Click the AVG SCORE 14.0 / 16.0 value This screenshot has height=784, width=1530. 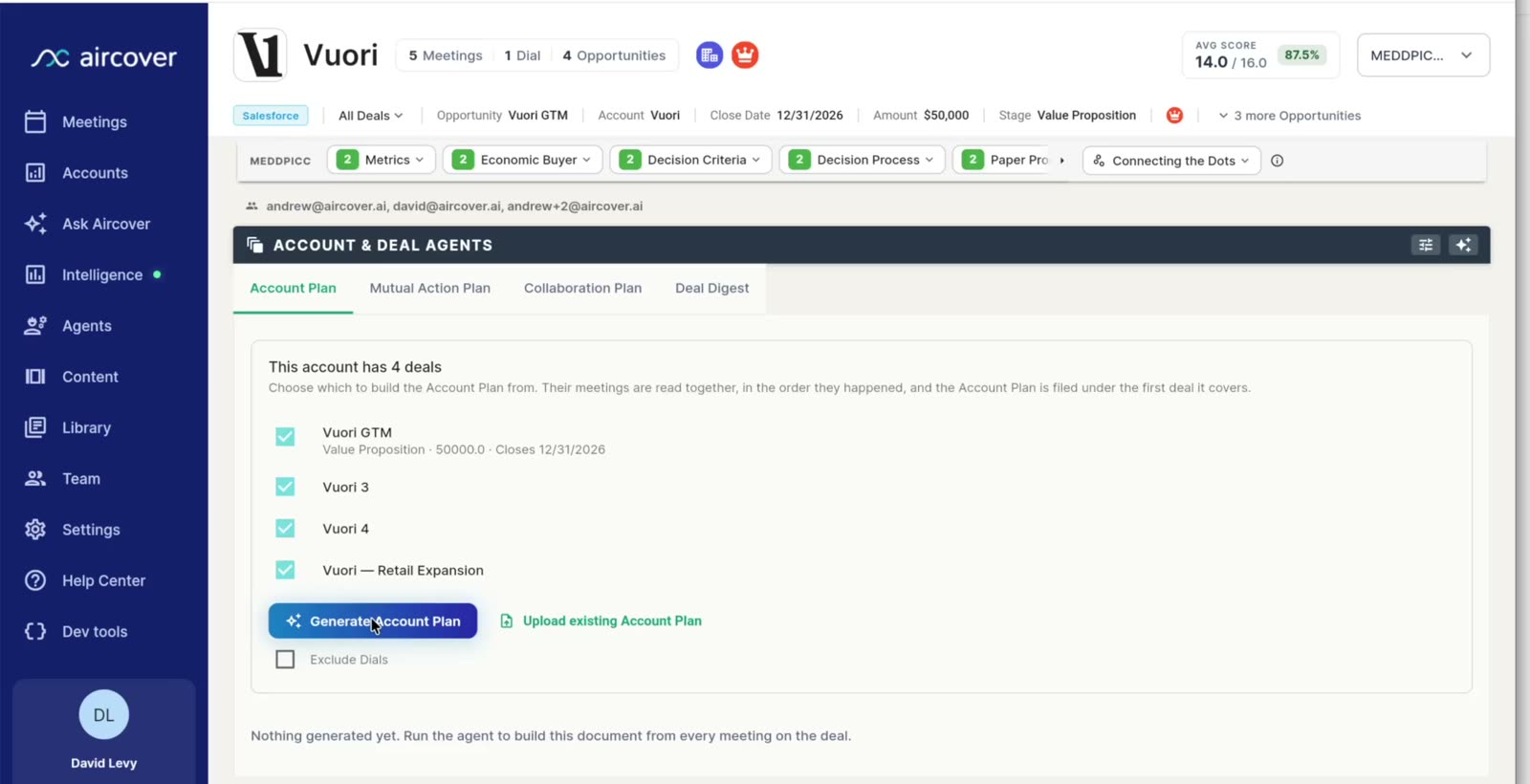tap(1231, 62)
